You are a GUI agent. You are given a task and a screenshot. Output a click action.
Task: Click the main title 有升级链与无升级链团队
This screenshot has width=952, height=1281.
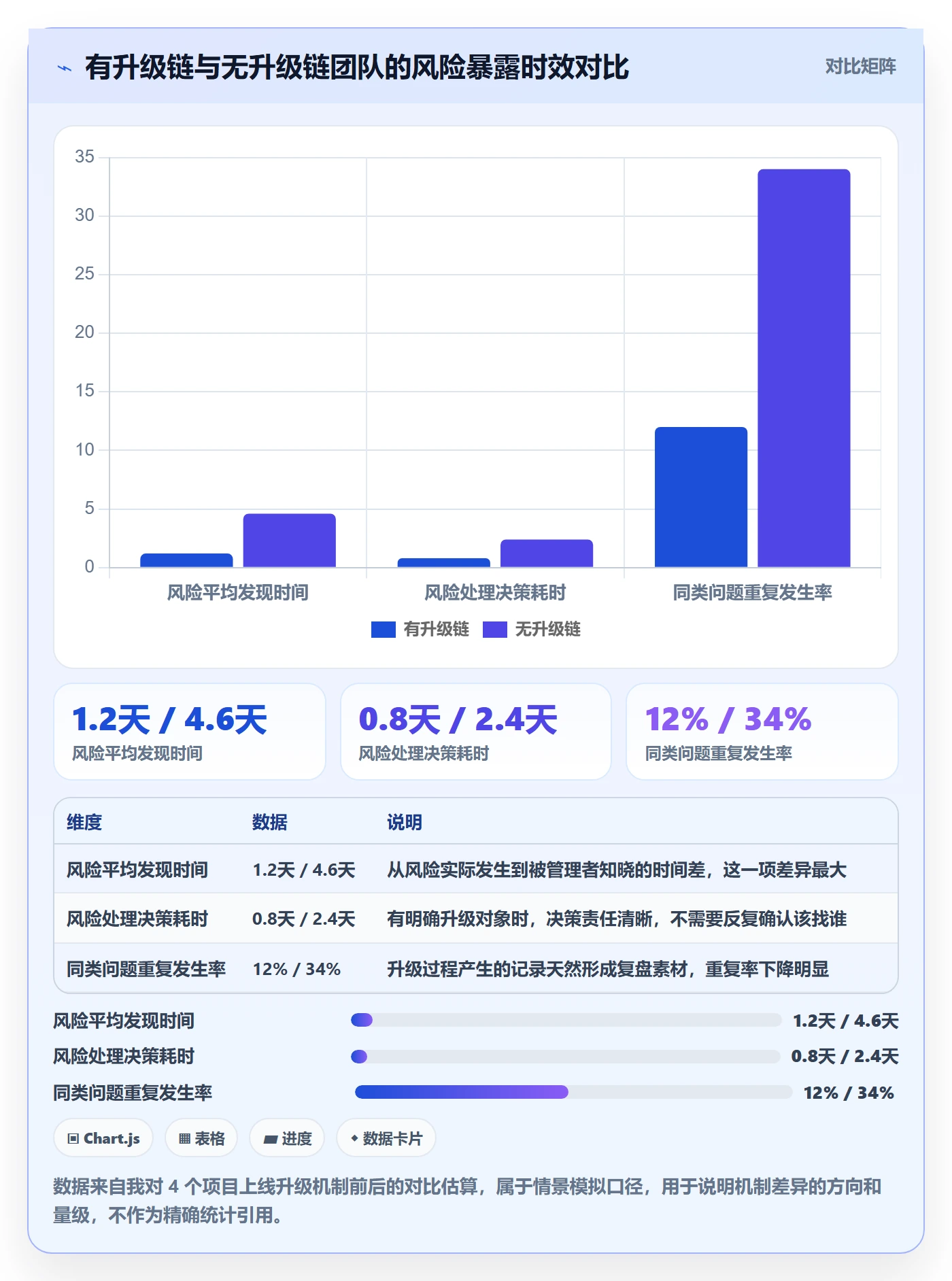(357, 67)
